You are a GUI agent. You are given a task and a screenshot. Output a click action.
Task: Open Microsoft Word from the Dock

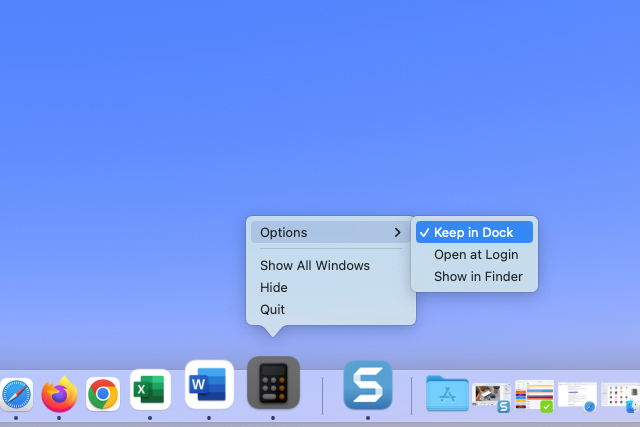[x=209, y=385]
